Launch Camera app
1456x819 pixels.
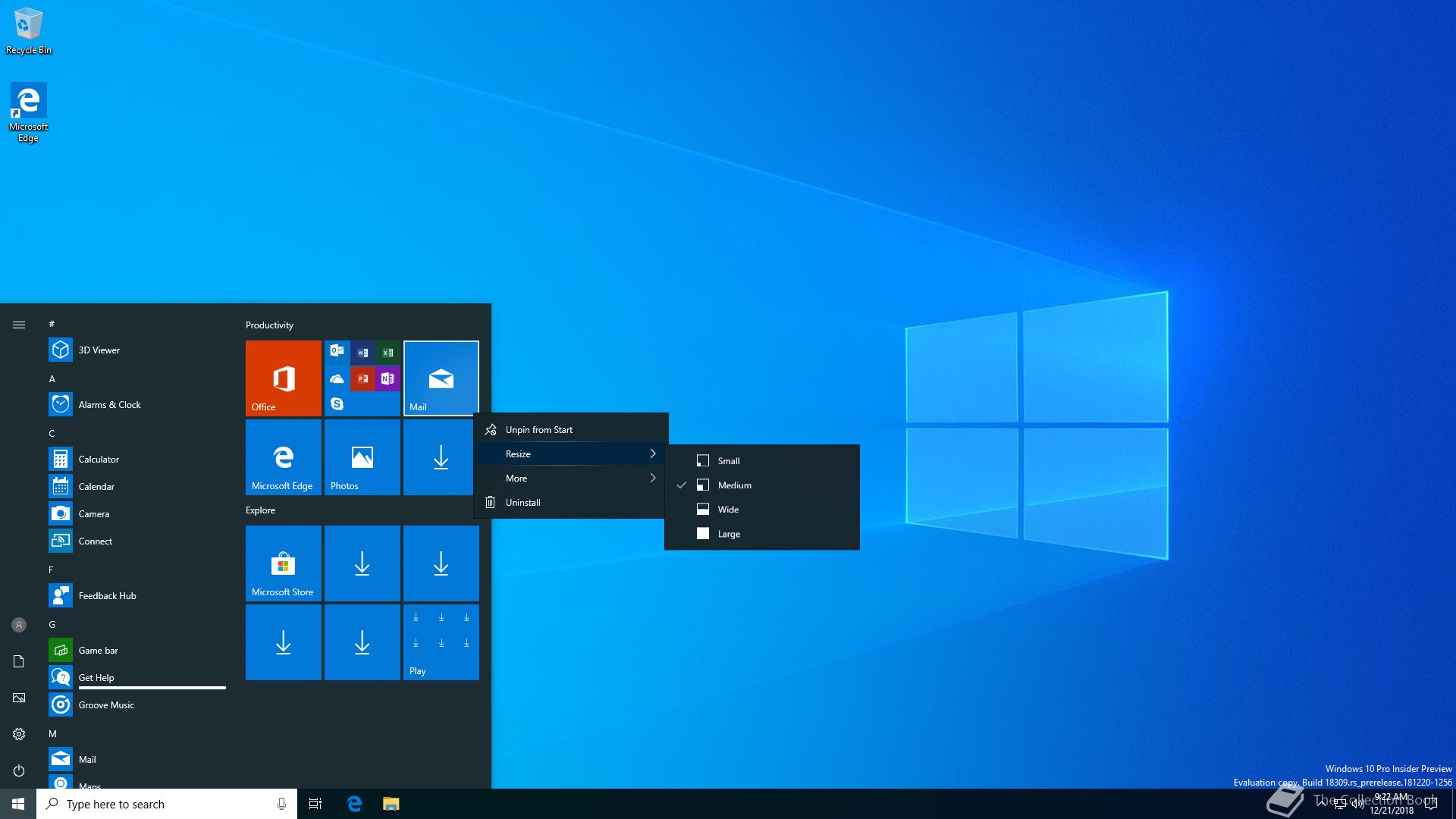pos(137,513)
